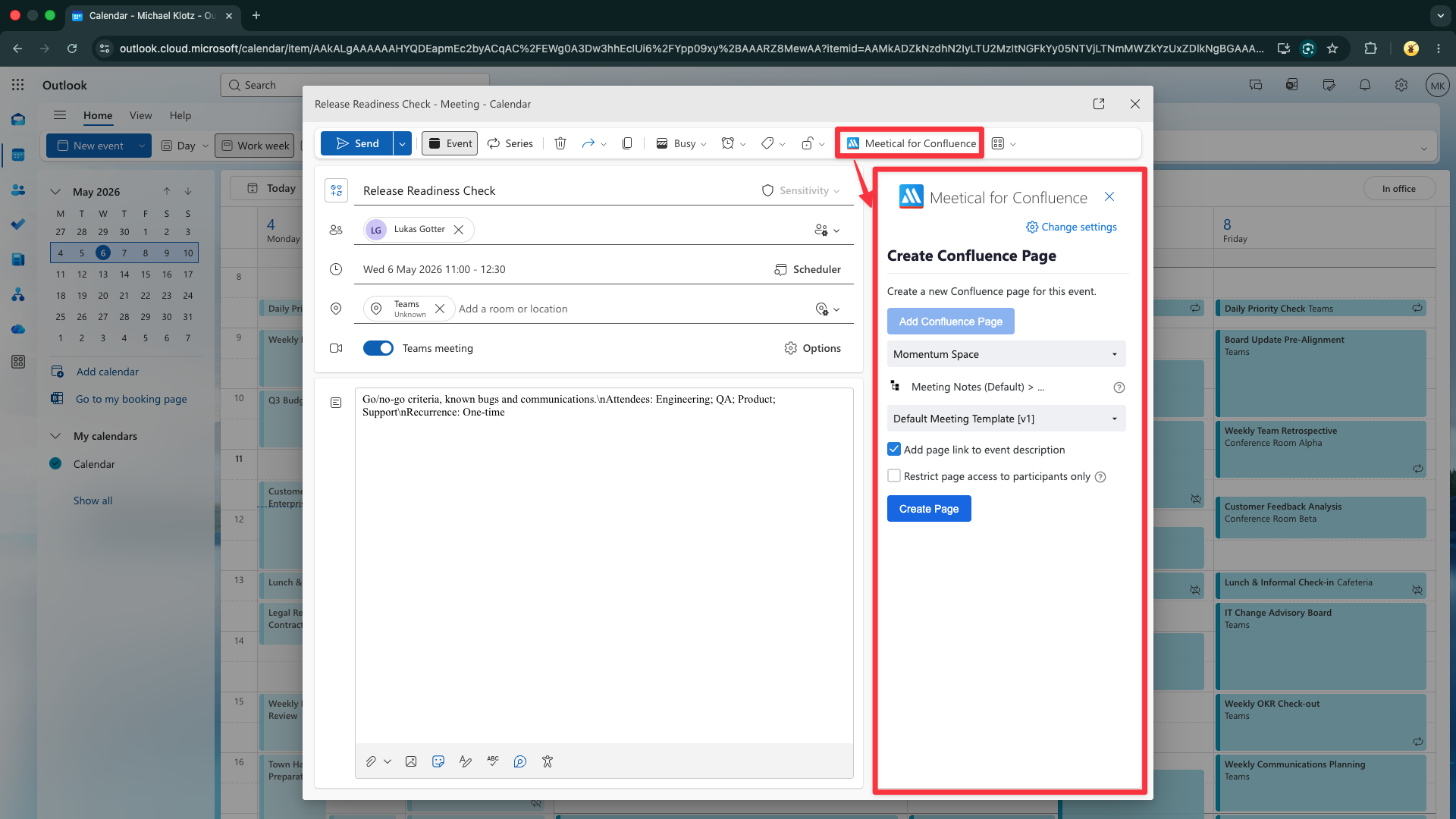
Task: Click the reminder alarm clock icon
Action: tap(728, 143)
